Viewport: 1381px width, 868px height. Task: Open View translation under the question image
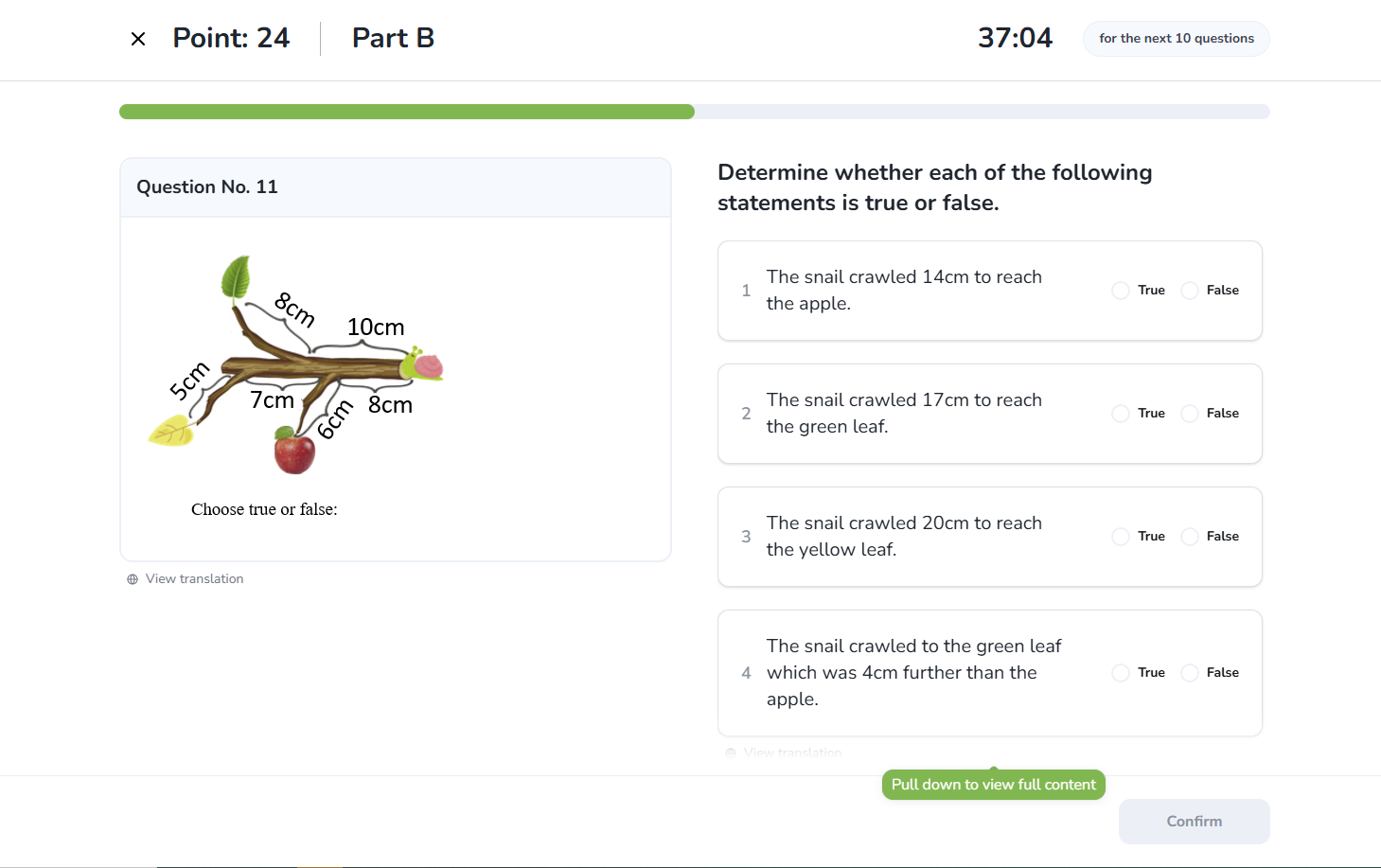194,579
